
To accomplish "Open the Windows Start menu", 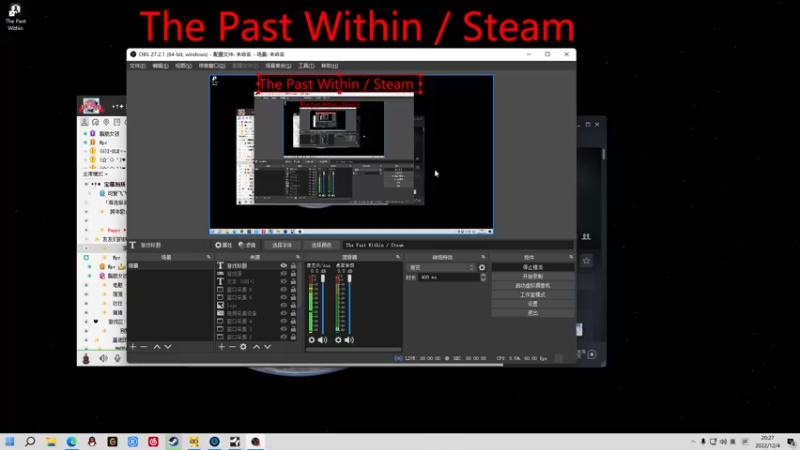I will pyautogui.click(x=10, y=441).
